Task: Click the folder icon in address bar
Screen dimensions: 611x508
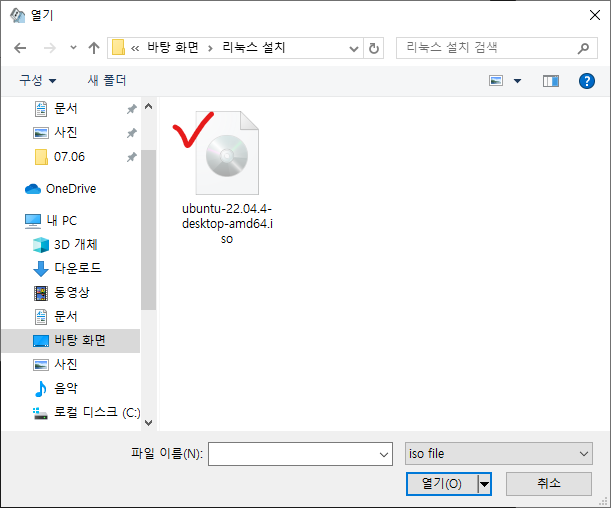Action: (x=118, y=48)
